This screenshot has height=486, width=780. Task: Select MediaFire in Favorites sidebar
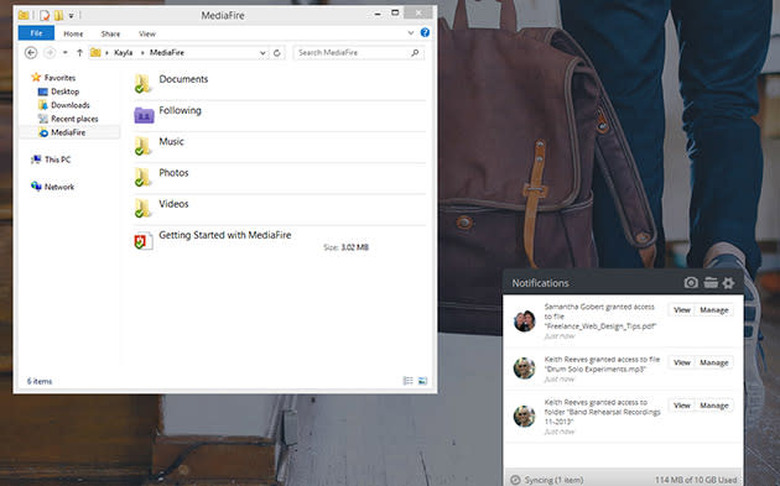pos(67,132)
